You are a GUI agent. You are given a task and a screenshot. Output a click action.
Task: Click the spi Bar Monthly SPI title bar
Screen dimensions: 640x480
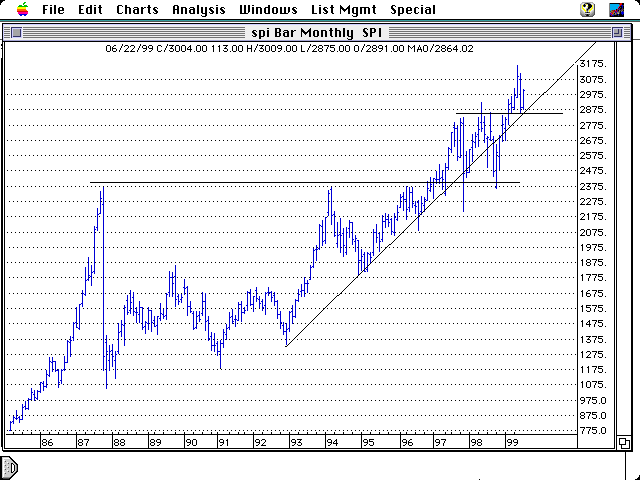[317, 32]
